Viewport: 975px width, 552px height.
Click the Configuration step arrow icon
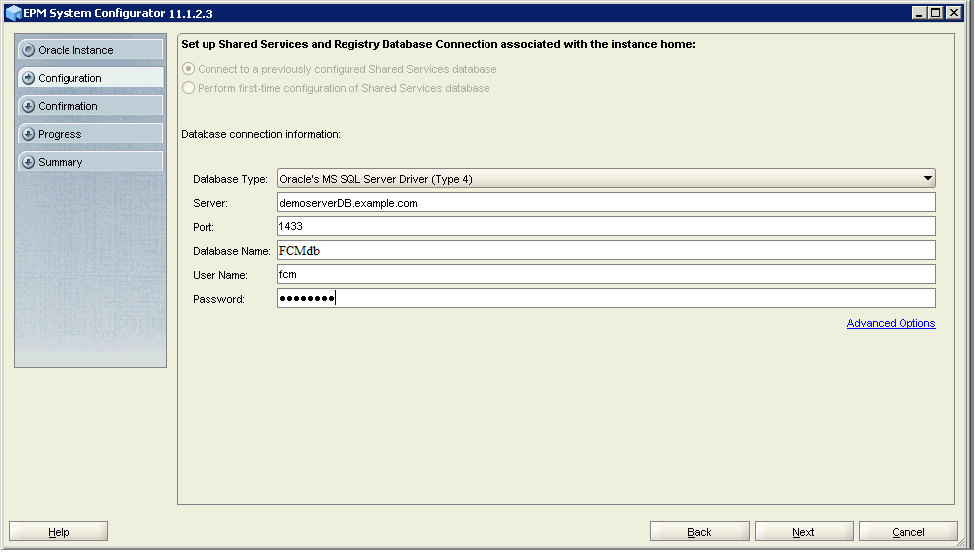pos(28,78)
